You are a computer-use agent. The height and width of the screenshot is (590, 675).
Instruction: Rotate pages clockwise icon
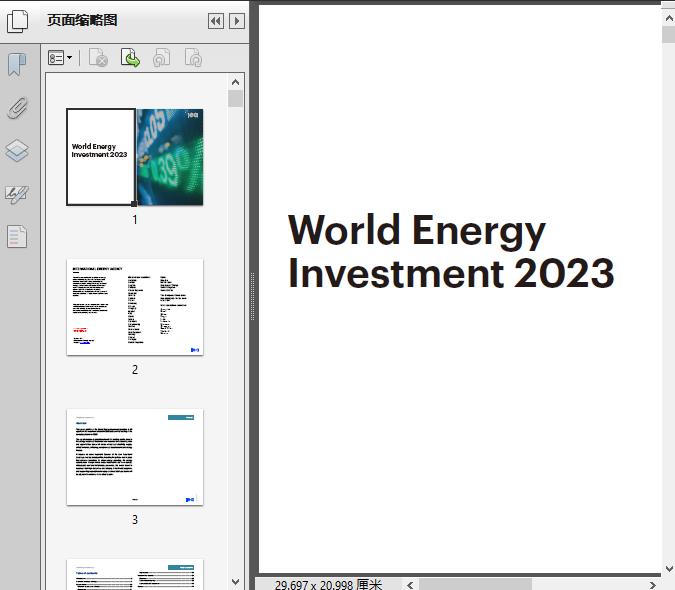click(193, 58)
